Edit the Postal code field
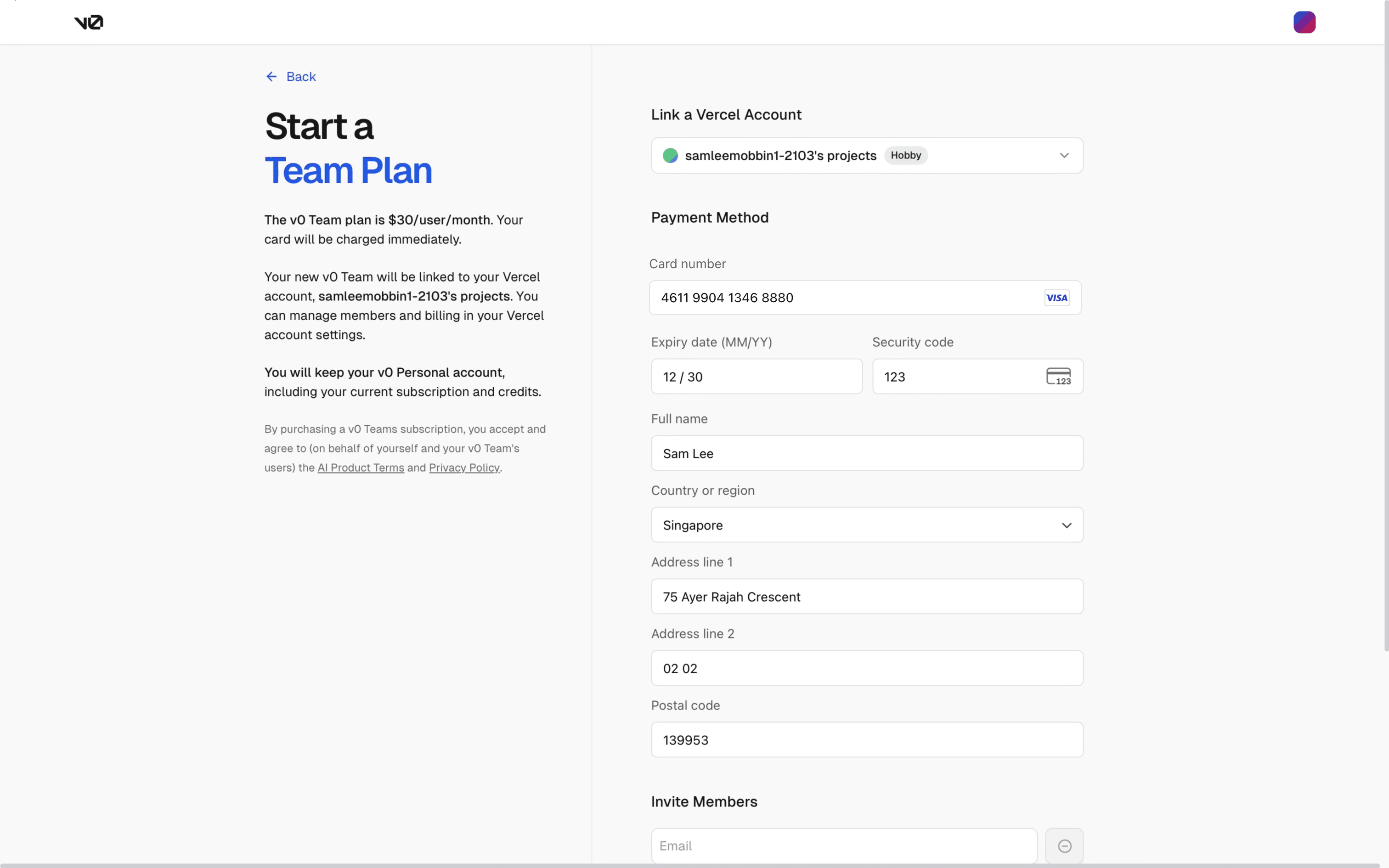This screenshot has height=868, width=1389. [866, 740]
